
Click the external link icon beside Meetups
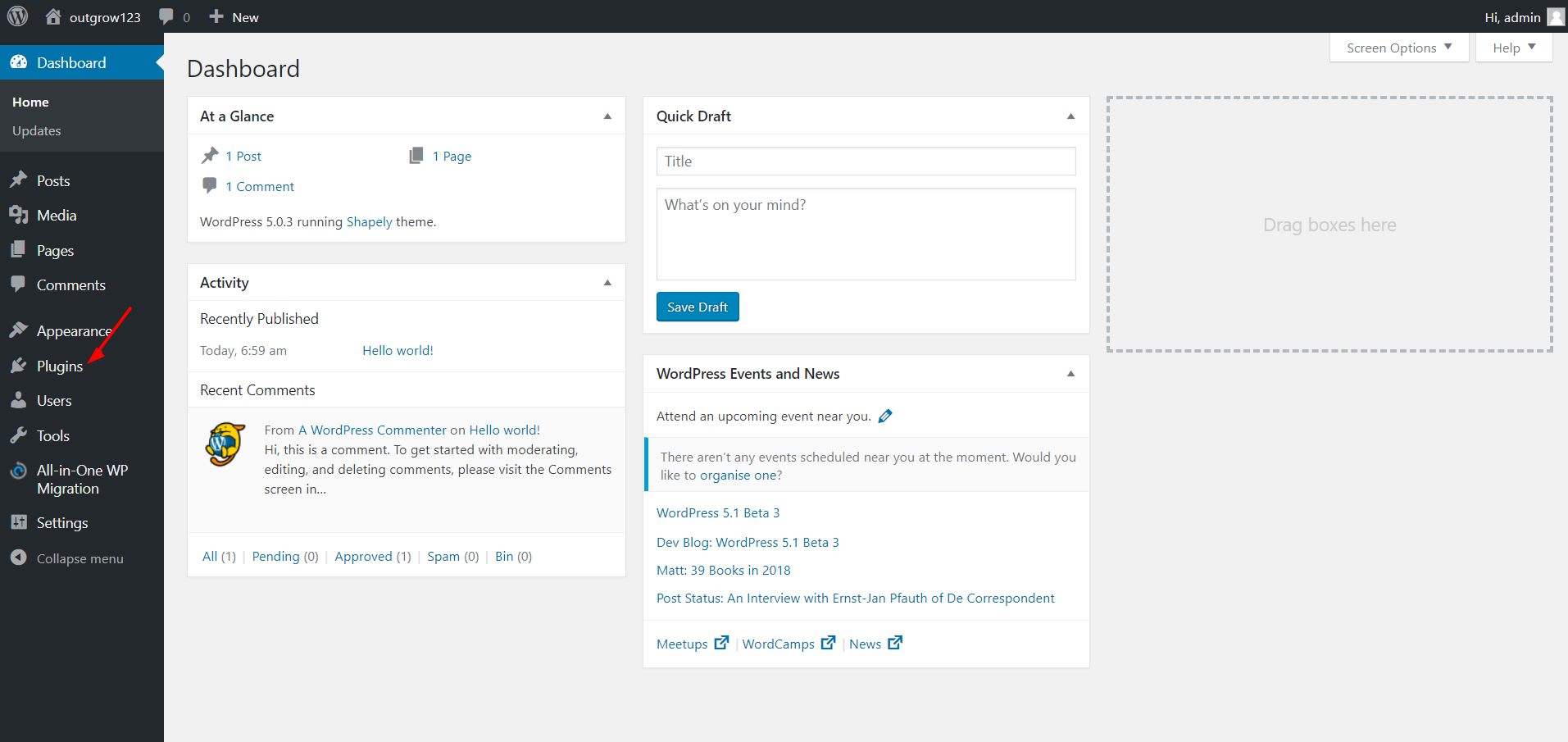721,643
